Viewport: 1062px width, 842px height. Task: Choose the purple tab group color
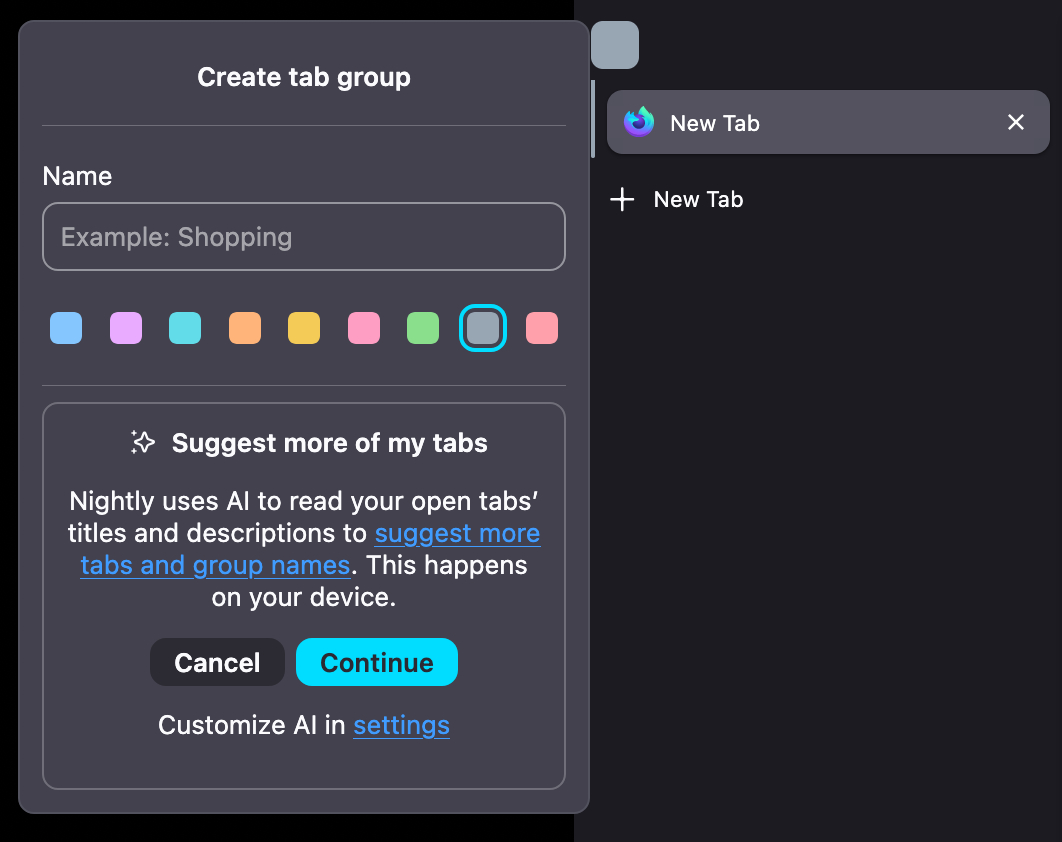126,328
